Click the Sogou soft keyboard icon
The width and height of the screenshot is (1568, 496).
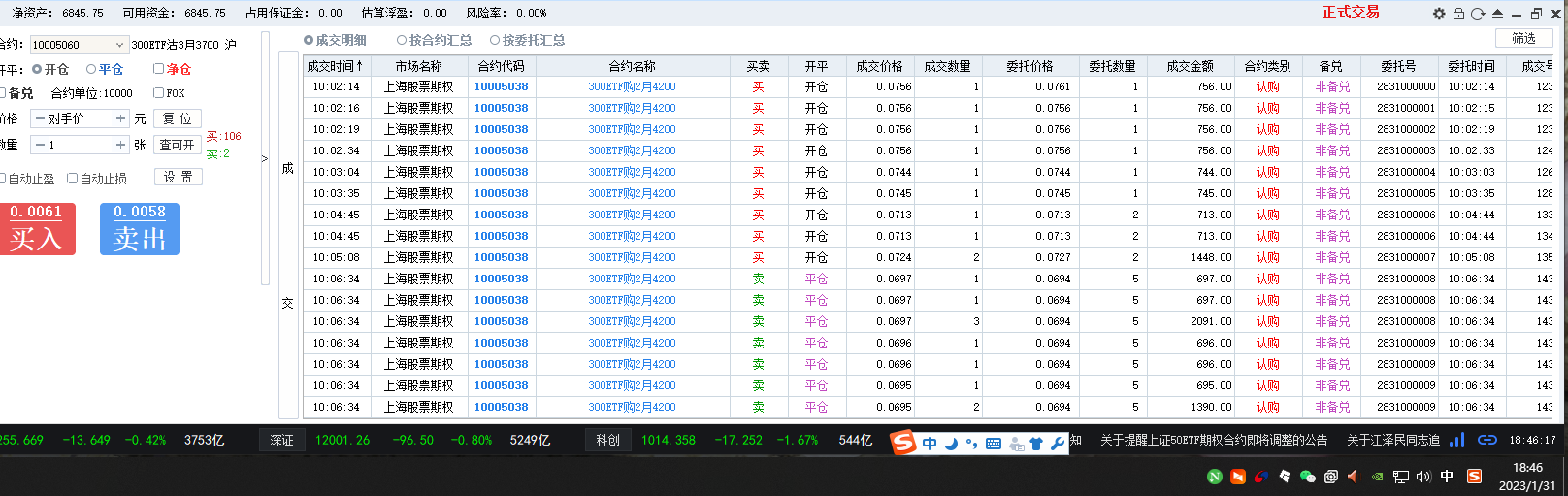(994, 444)
